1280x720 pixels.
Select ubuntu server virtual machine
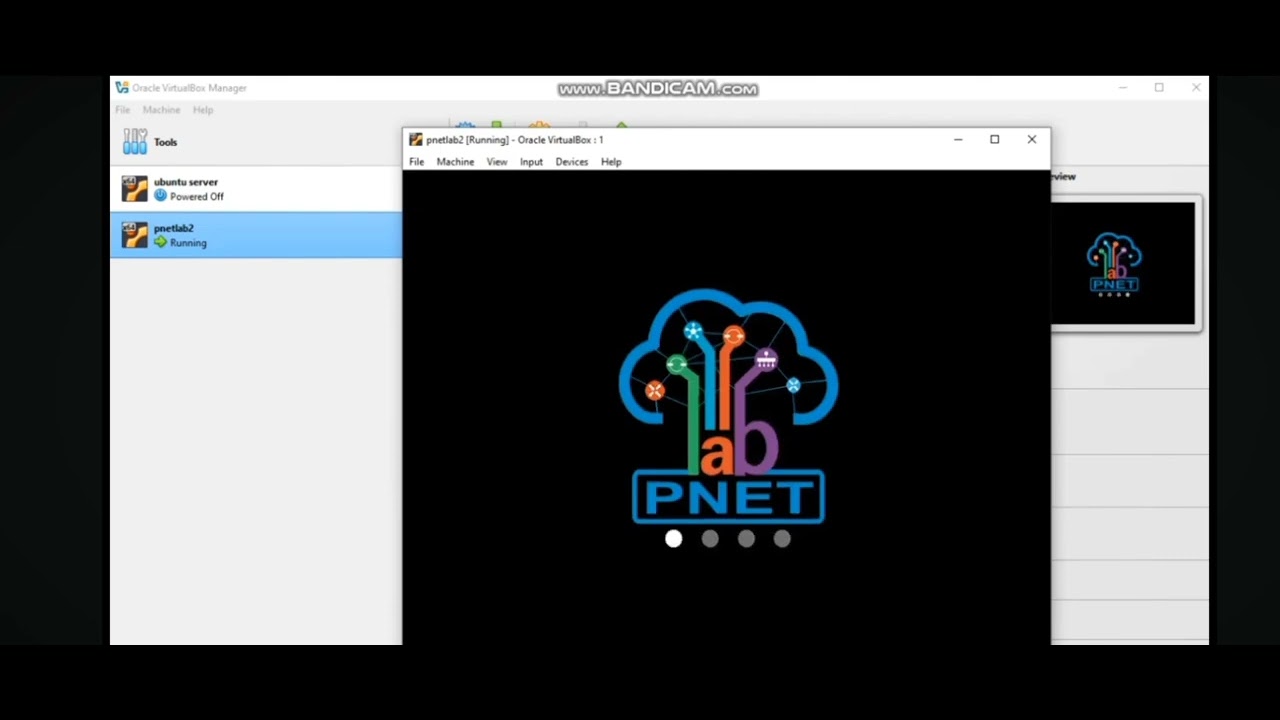point(256,189)
